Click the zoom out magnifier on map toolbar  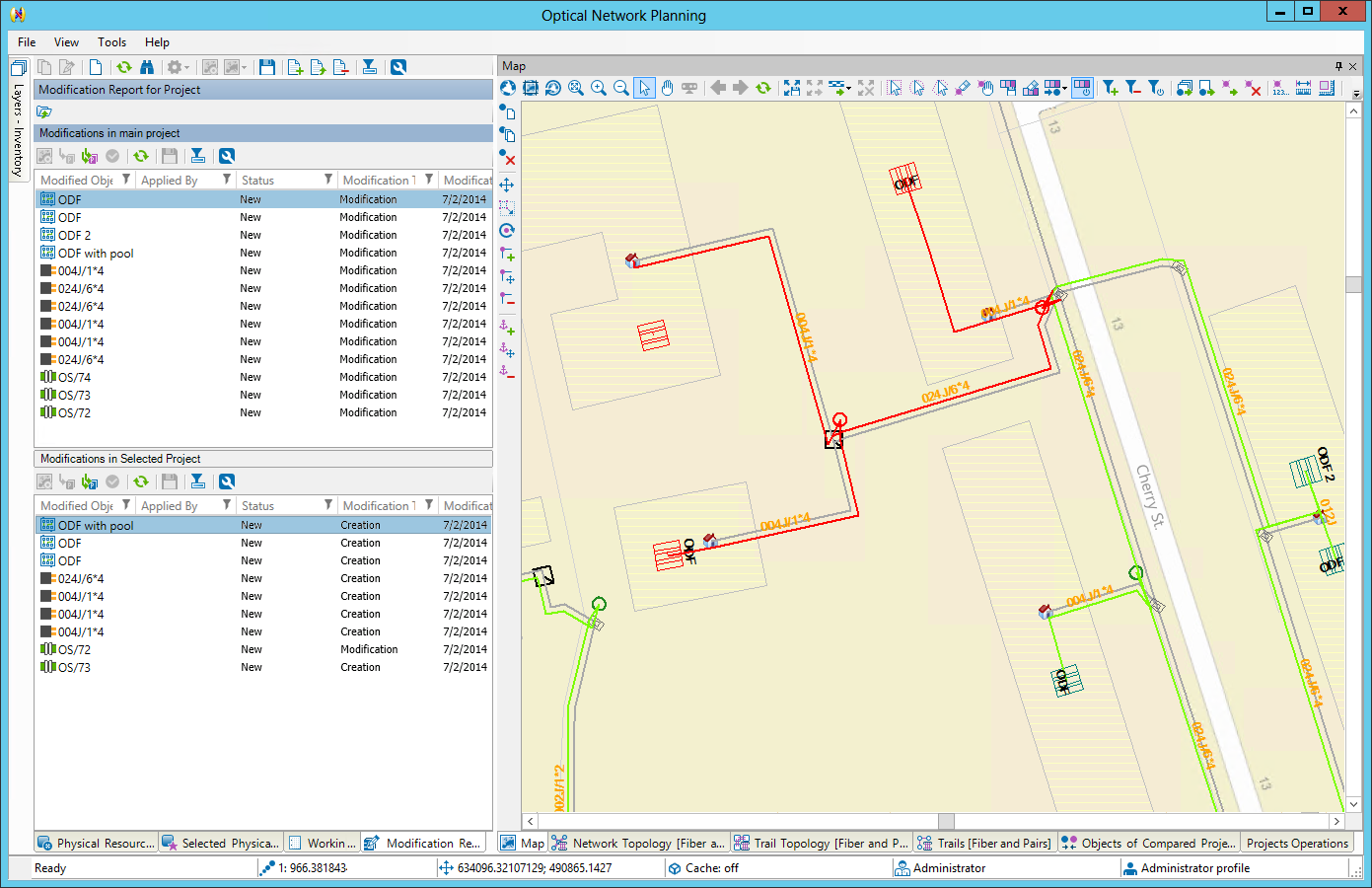coord(621,88)
